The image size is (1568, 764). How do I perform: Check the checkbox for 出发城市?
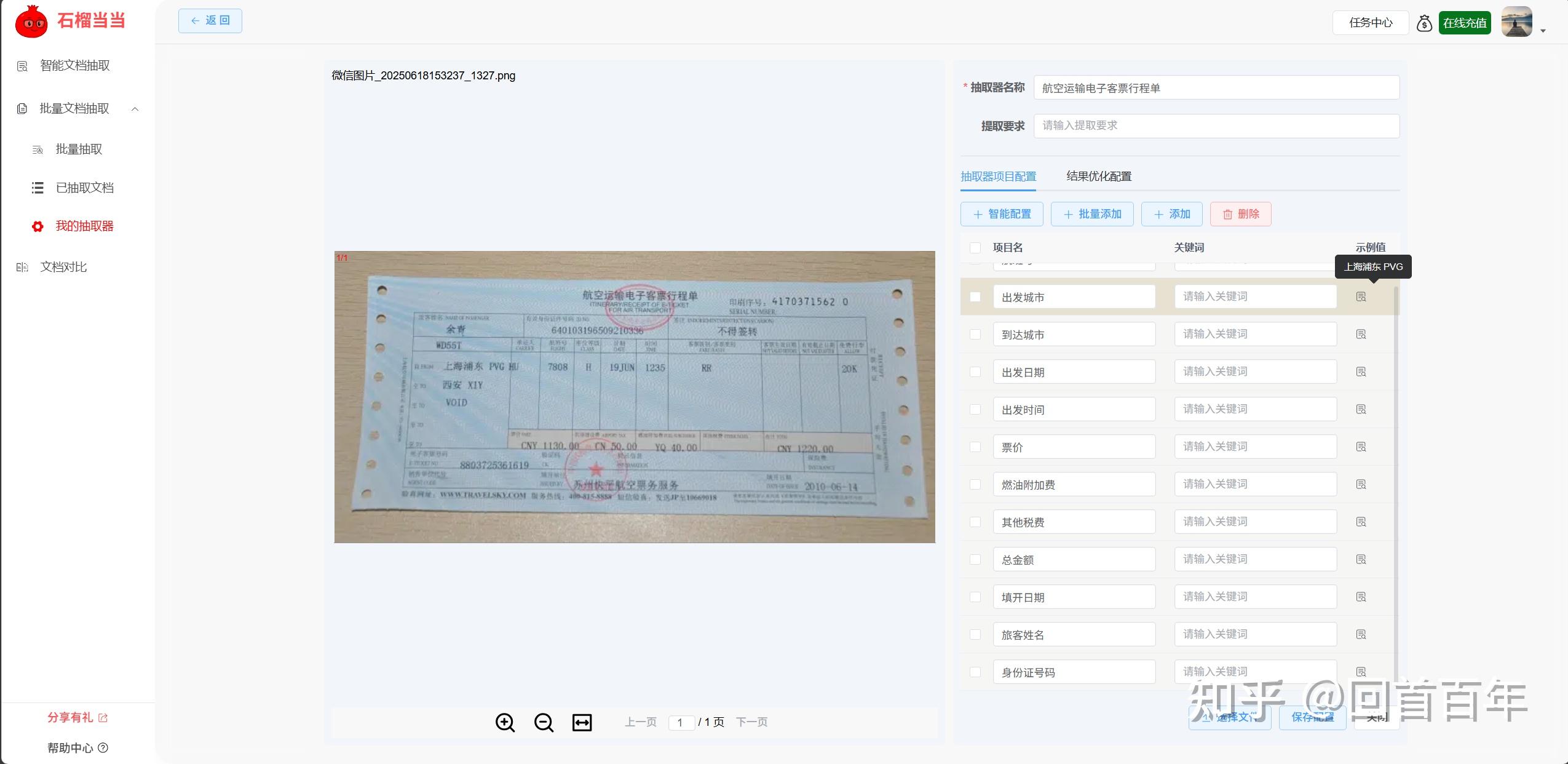click(975, 296)
